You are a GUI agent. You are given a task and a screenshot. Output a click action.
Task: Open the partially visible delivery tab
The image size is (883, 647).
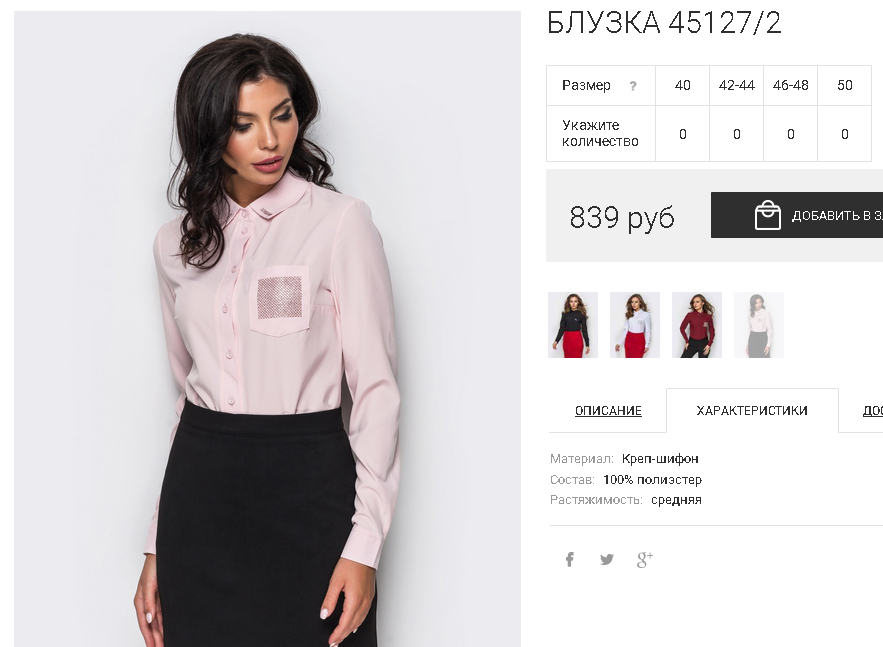click(x=872, y=410)
